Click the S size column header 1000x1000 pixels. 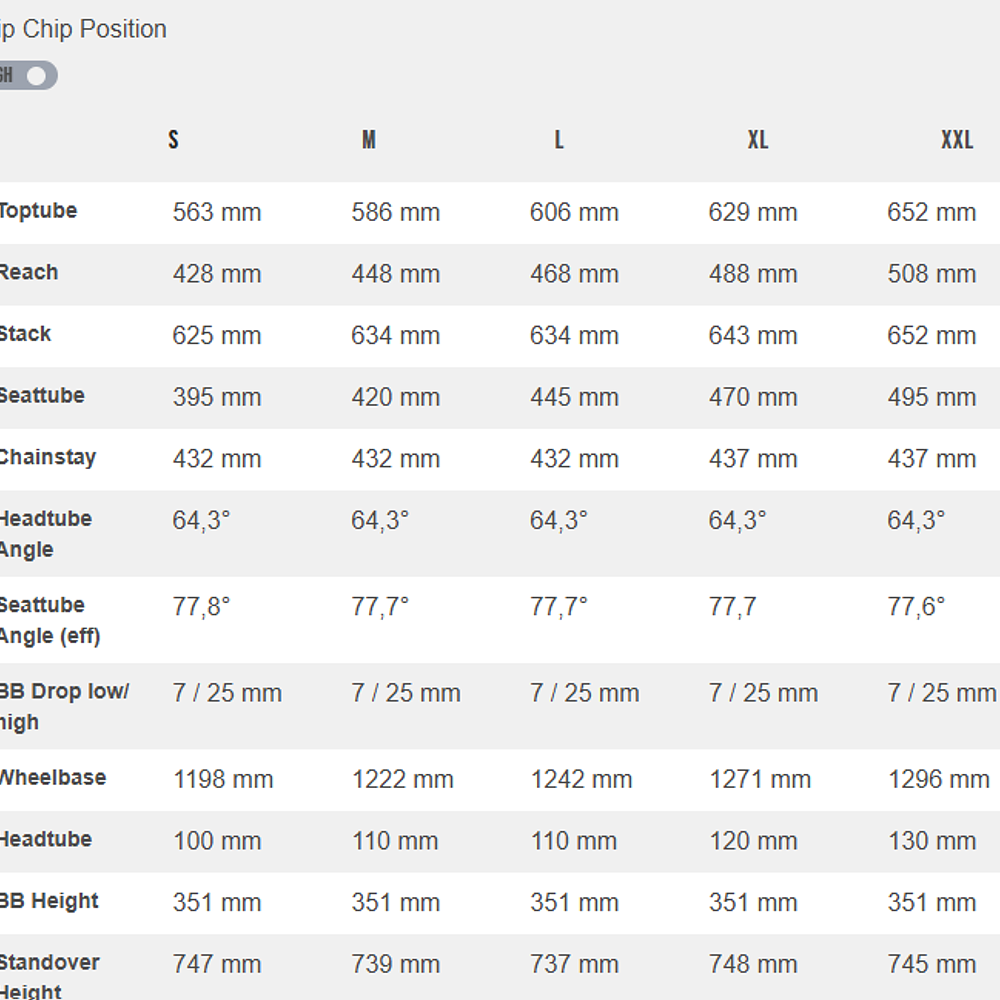pos(173,140)
